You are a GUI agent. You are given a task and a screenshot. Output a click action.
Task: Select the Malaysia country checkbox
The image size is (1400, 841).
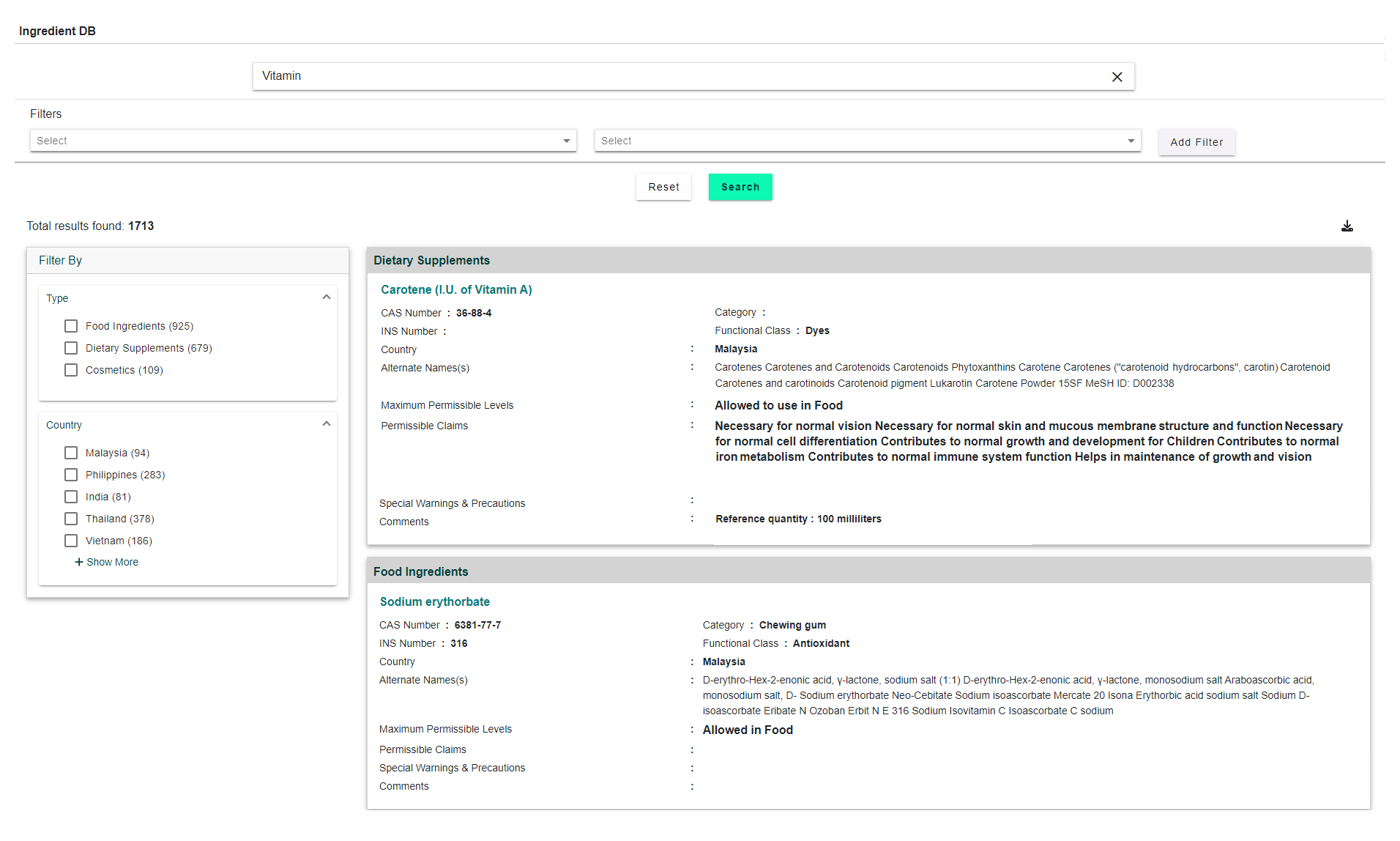pos(71,453)
